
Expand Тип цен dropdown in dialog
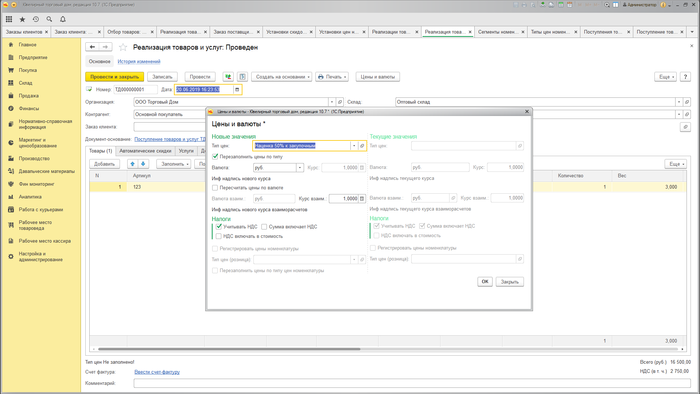(x=354, y=146)
